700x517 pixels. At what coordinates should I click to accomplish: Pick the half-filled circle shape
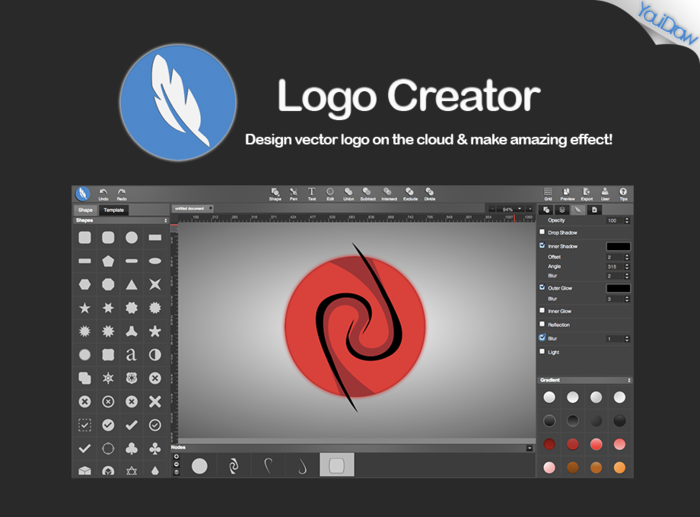point(155,355)
